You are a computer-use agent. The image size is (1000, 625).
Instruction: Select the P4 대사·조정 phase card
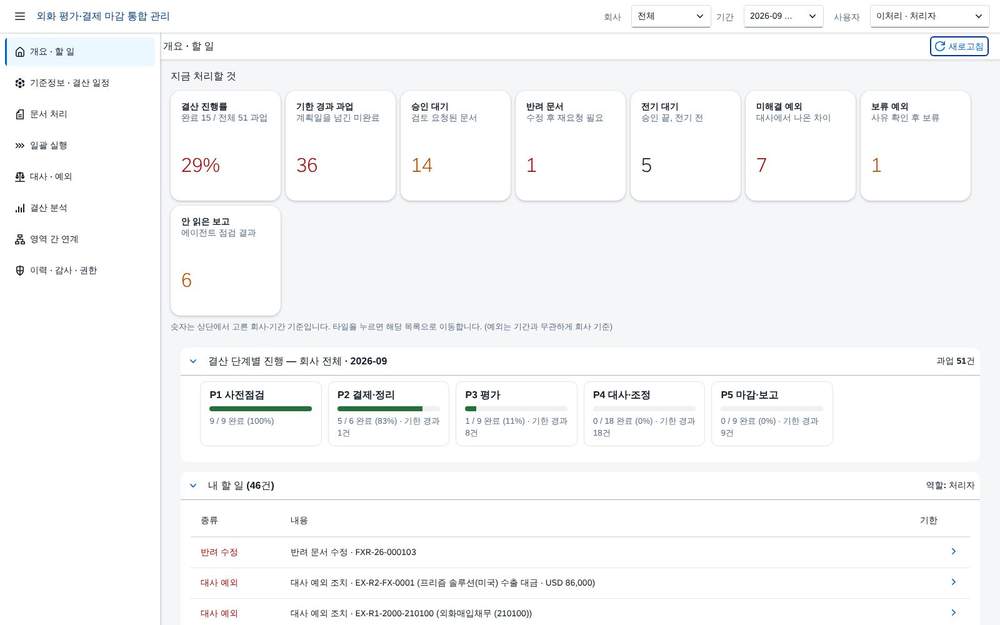(x=644, y=413)
